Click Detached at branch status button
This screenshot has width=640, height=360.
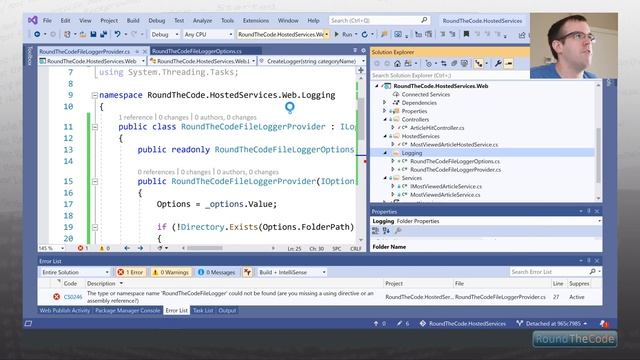pos(551,324)
